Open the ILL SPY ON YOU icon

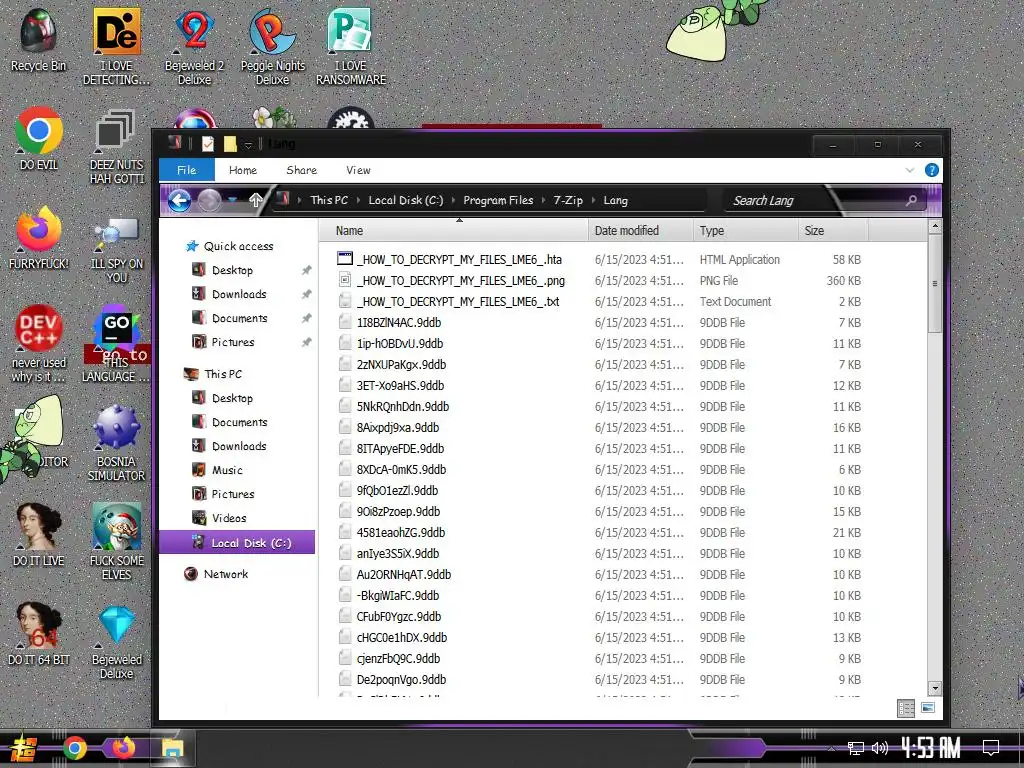click(x=116, y=248)
